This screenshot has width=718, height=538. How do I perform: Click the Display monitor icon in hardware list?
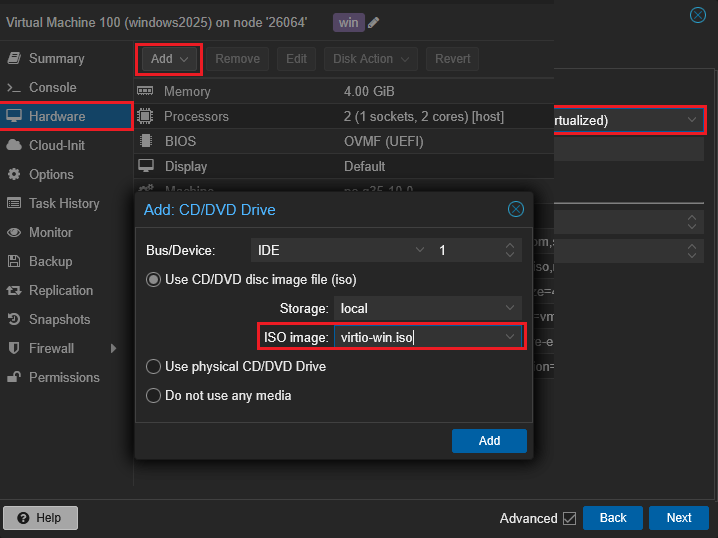(145, 166)
